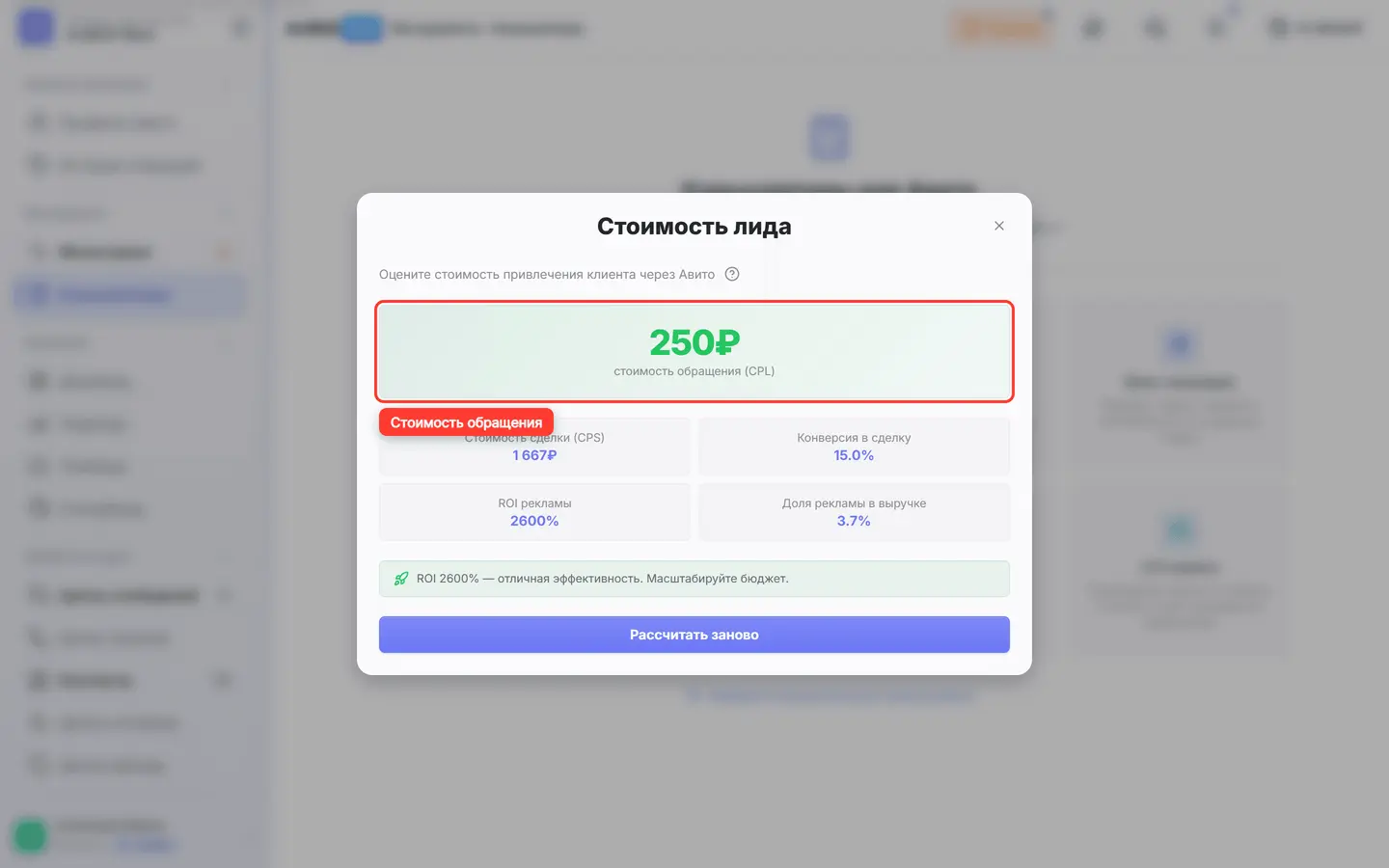Close the Стоимость лида dialog
The image size is (1389, 868).
(999, 226)
